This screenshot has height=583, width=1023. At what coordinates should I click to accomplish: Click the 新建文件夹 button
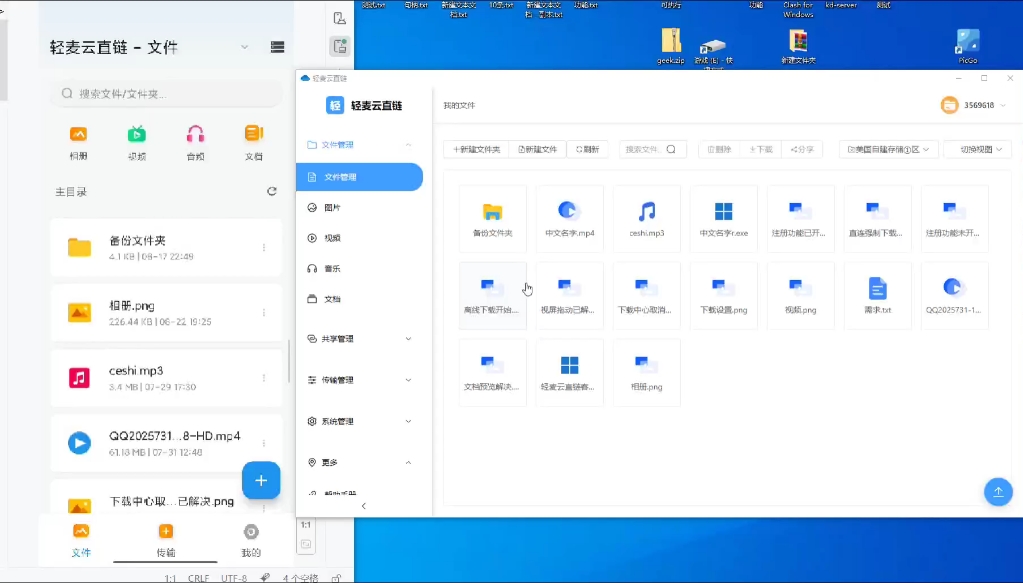pyautogui.click(x=476, y=149)
